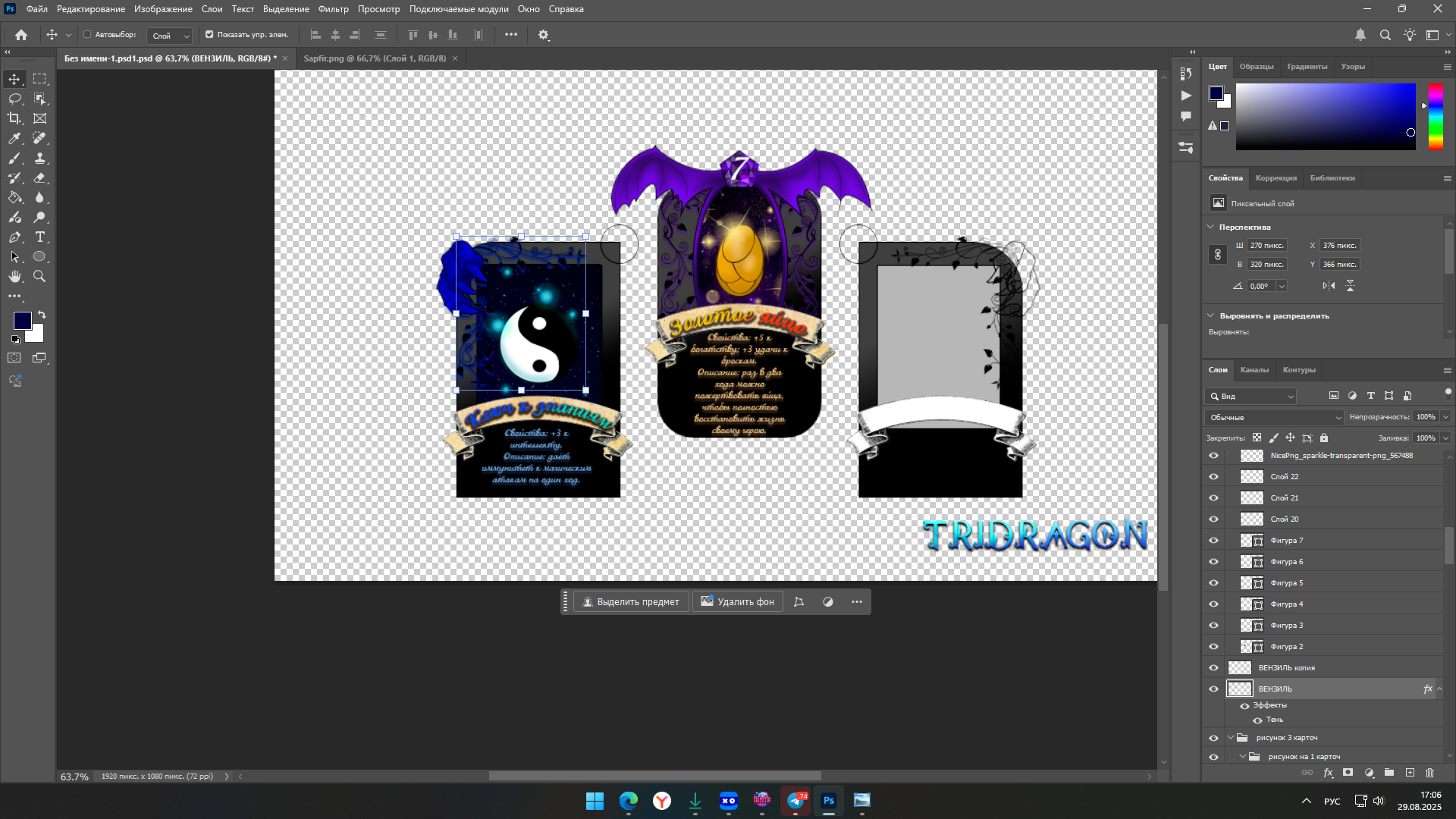Image resolution: width=1456 pixels, height=819 pixels.
Task: Click the delete layer trash icon
Action: [x=1430, y=773]
